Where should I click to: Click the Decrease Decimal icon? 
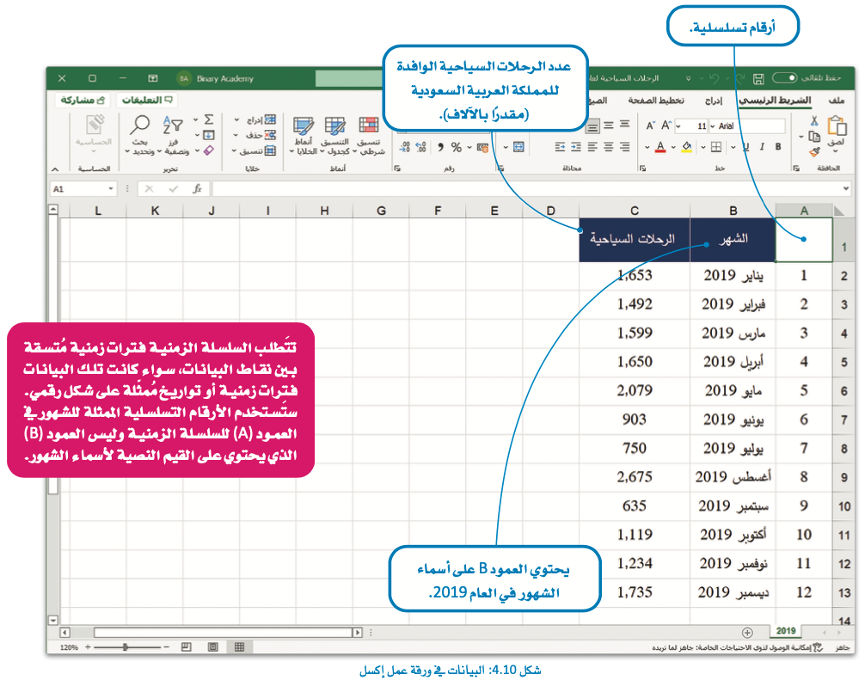tap(405, 147)
